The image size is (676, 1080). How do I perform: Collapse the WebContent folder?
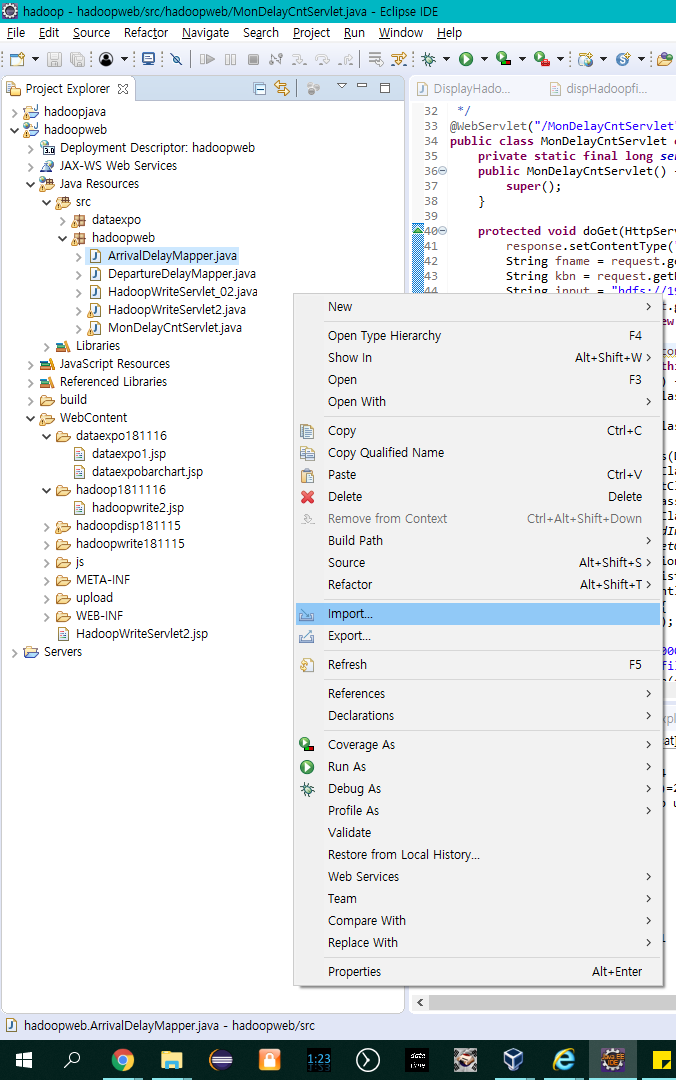click(30, 418)
